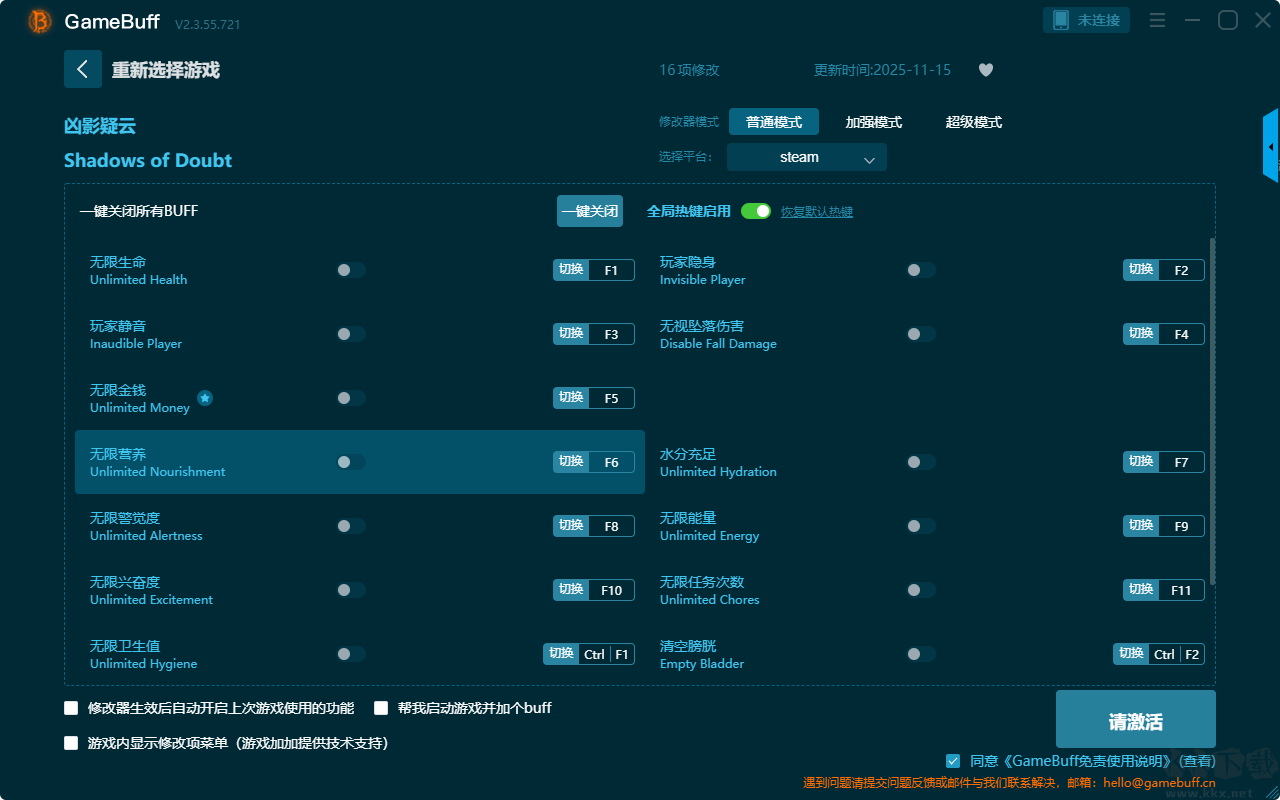Click the 请激活 activate button
The width and height of the screenshot is (1280, 800).
click(1136, 719)
